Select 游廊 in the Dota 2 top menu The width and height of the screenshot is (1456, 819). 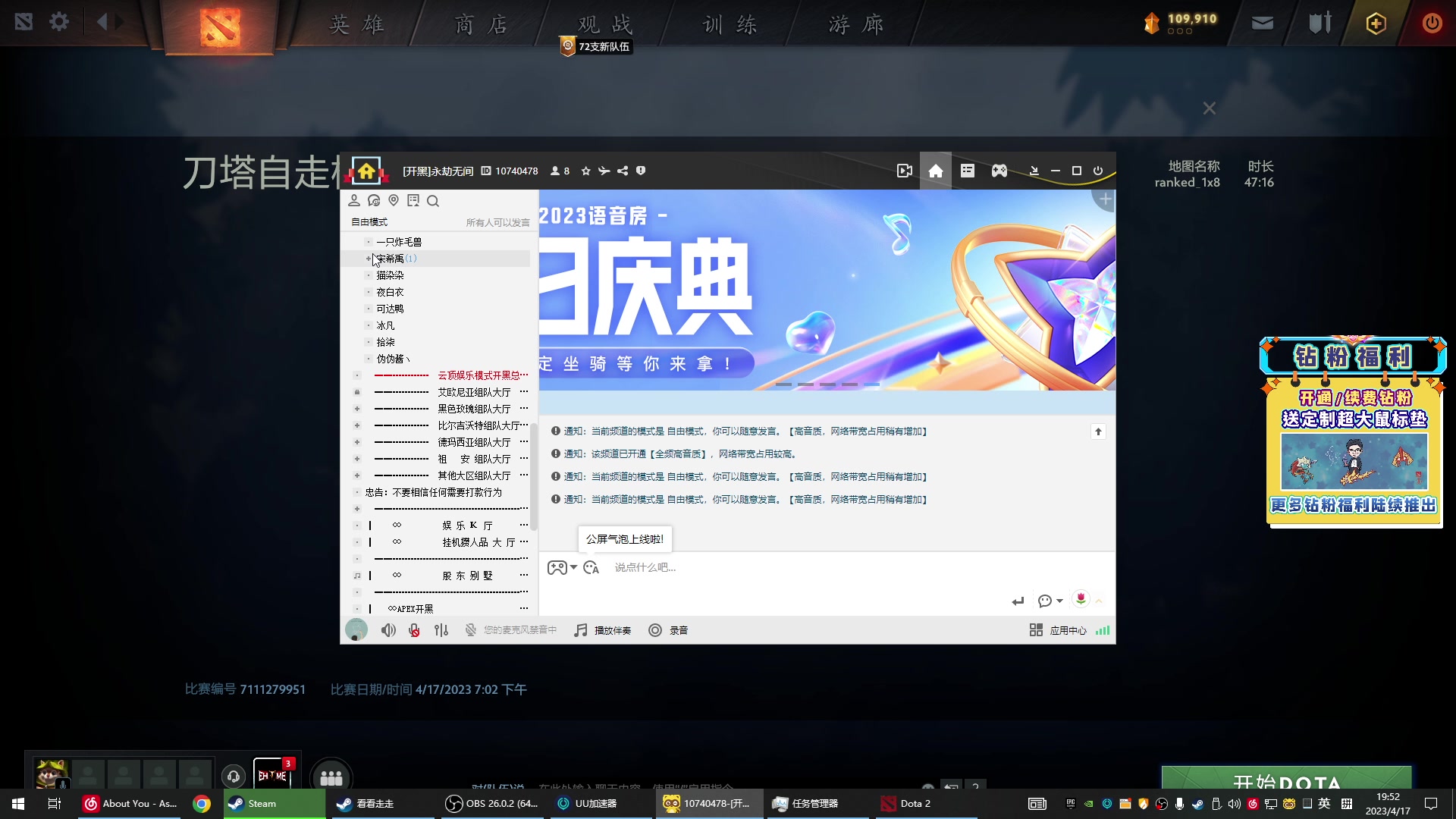[855, 24]
